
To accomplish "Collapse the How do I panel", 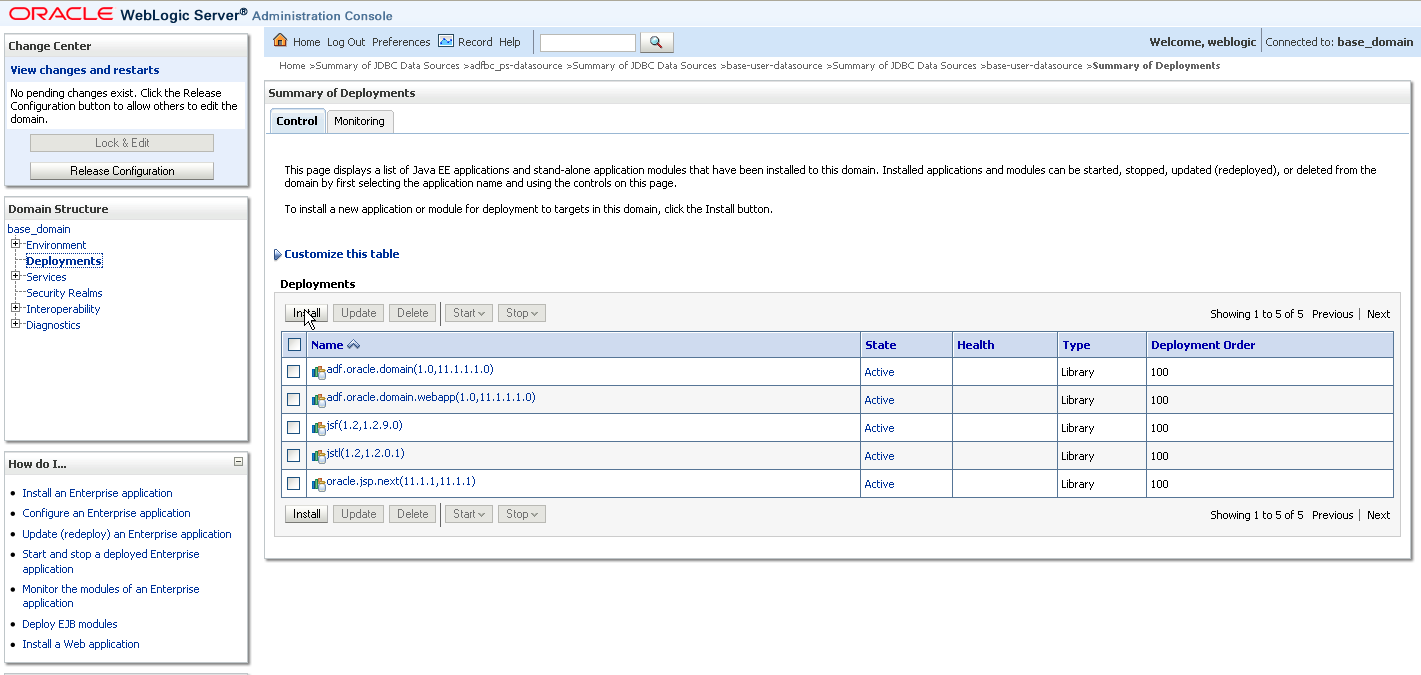I will coord(238,462).
